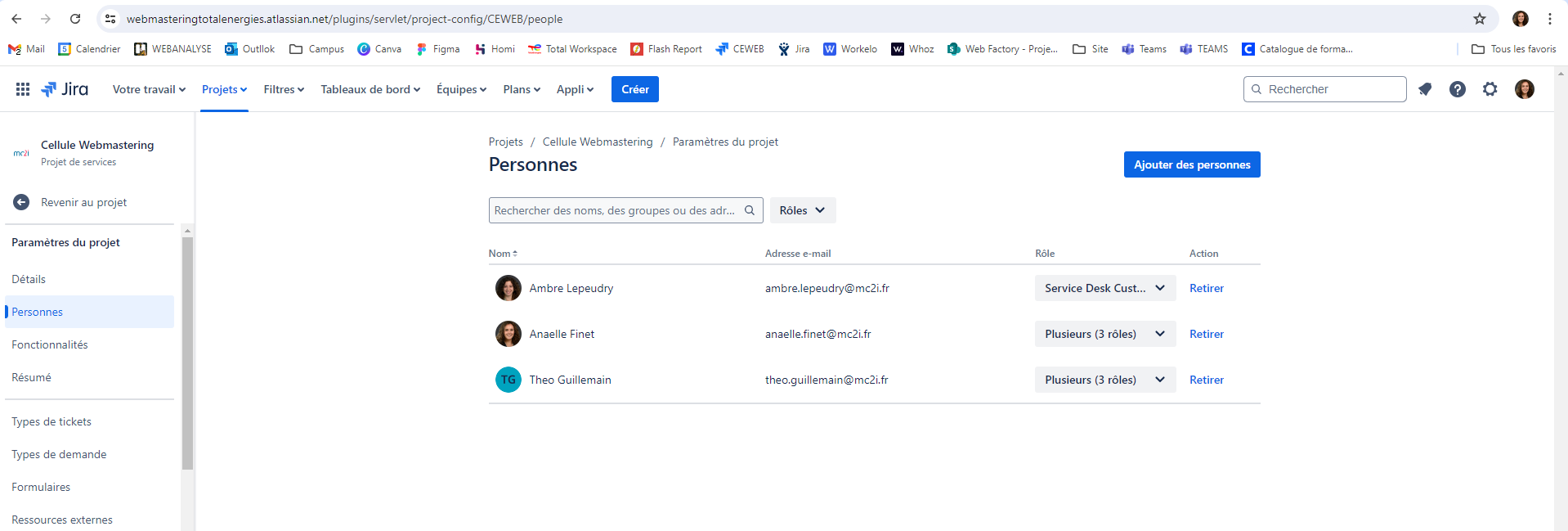Click Cellule Webmastering in the breadcrumb
The width and height of the screenshot is (1568, 531).
(x=598, y=142)
